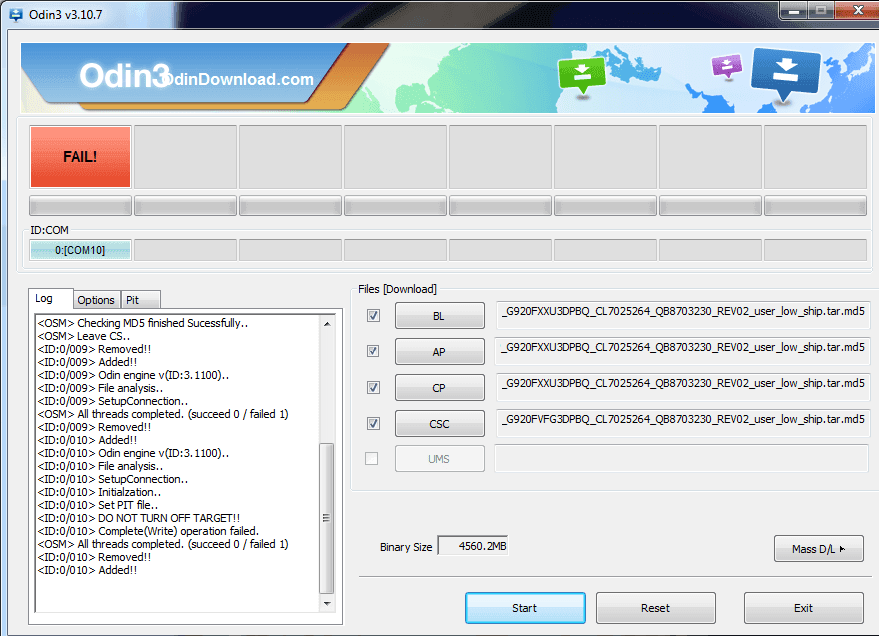Click log line "<ID:0/010> Removed!!"
The height and width of the screenshot is (636, 879).
(94, 557)
